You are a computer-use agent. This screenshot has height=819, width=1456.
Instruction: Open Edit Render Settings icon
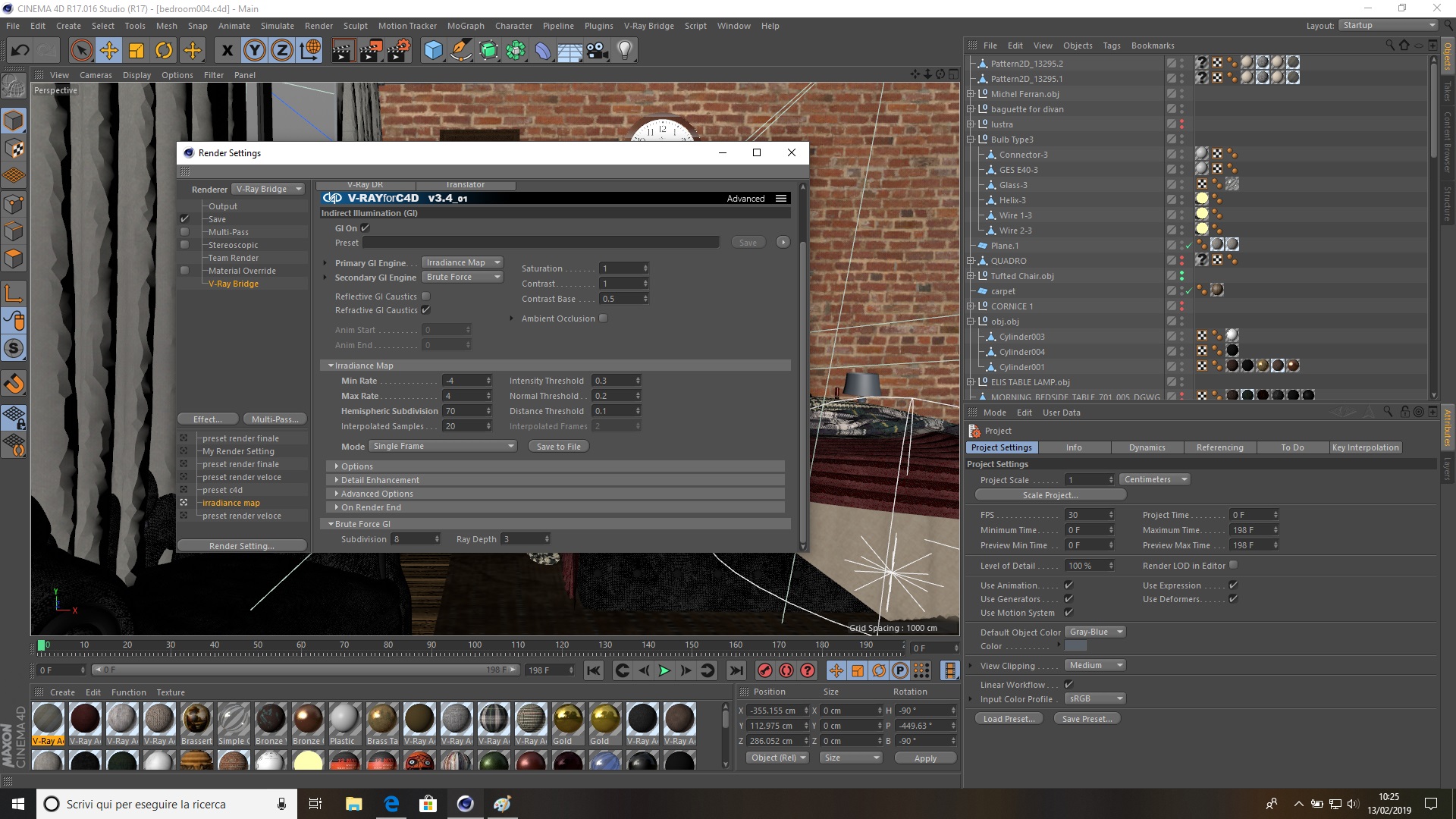pos(399,51)
